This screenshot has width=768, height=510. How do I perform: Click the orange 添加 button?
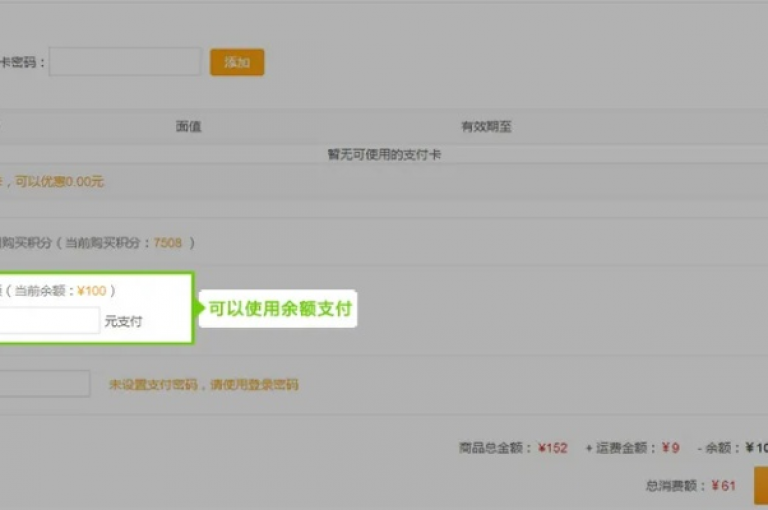pyautogui.click(x=237, y=62)
